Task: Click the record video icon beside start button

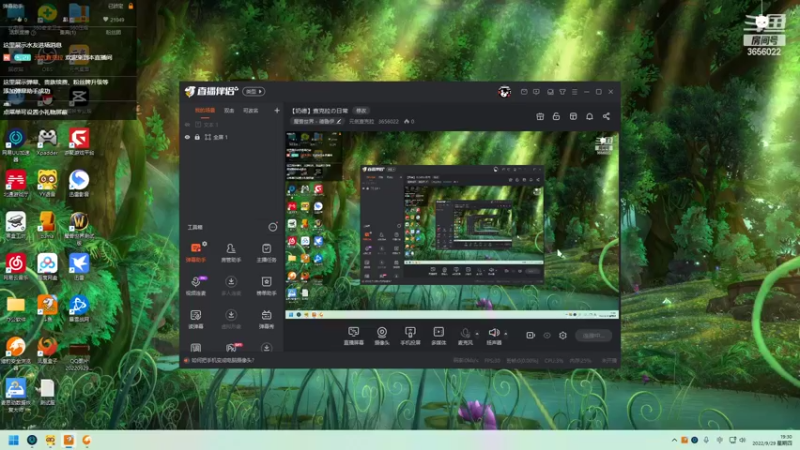Action: pos(531,335)
